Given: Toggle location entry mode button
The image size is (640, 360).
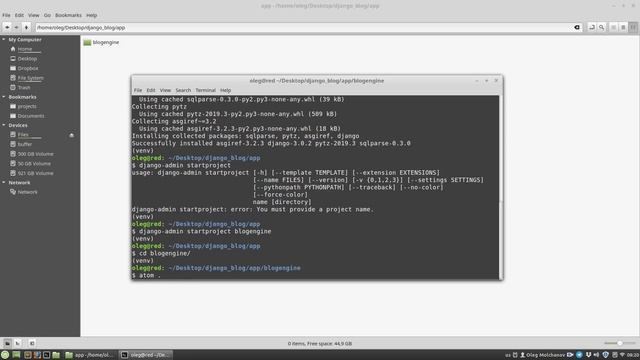Looking at the screenshot, I should pyautogui.click(x=592, y=27).
